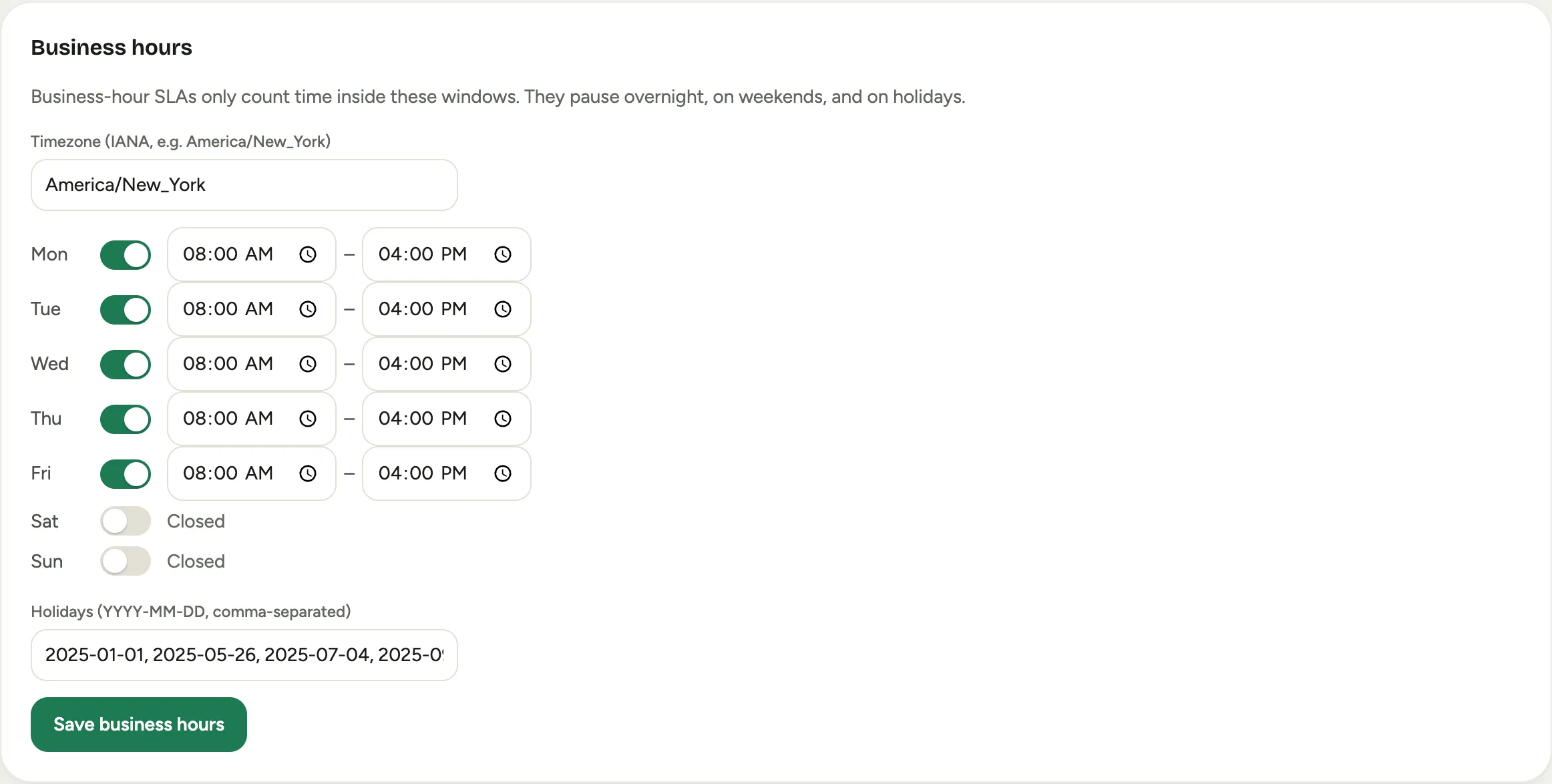
Task: Click the Thursday end time clock icon
Action: pyautogui.click(x=503, y=419)
